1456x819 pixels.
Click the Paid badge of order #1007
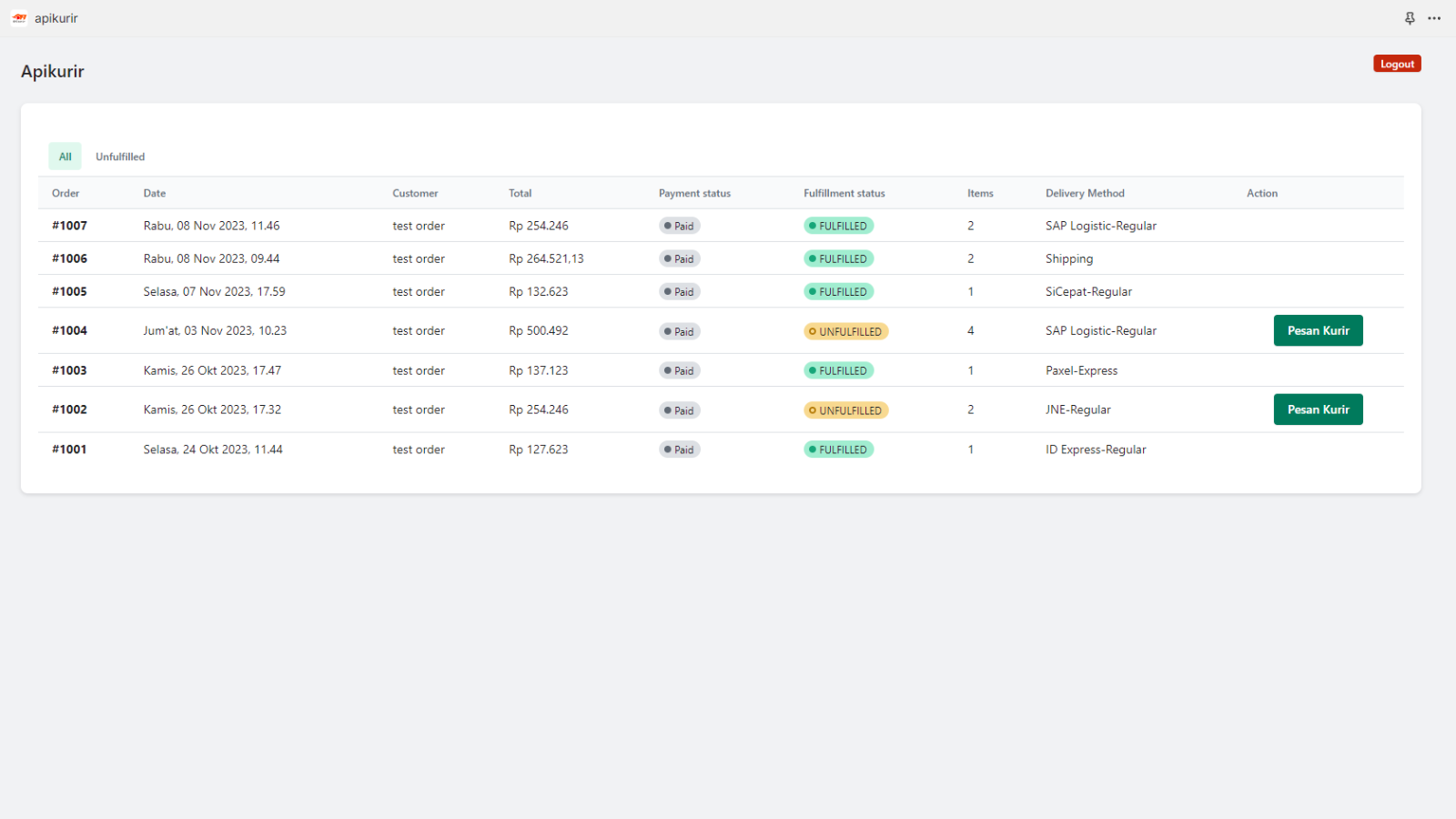[680, 226]
